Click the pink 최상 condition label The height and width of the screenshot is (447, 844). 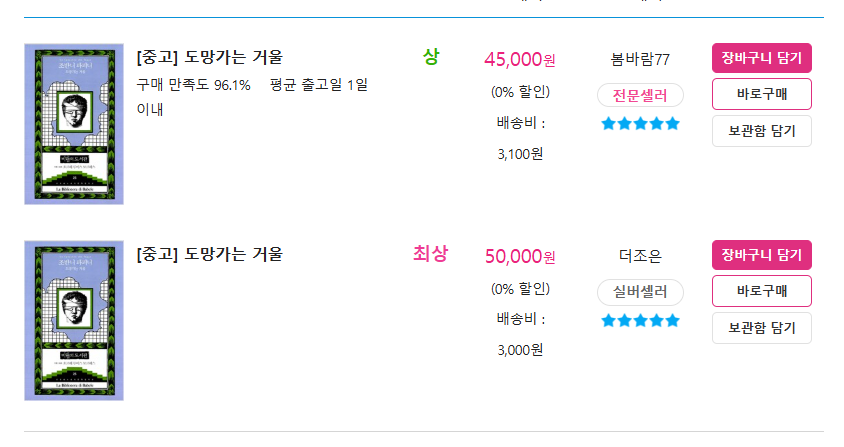click(x=431, y=253)
